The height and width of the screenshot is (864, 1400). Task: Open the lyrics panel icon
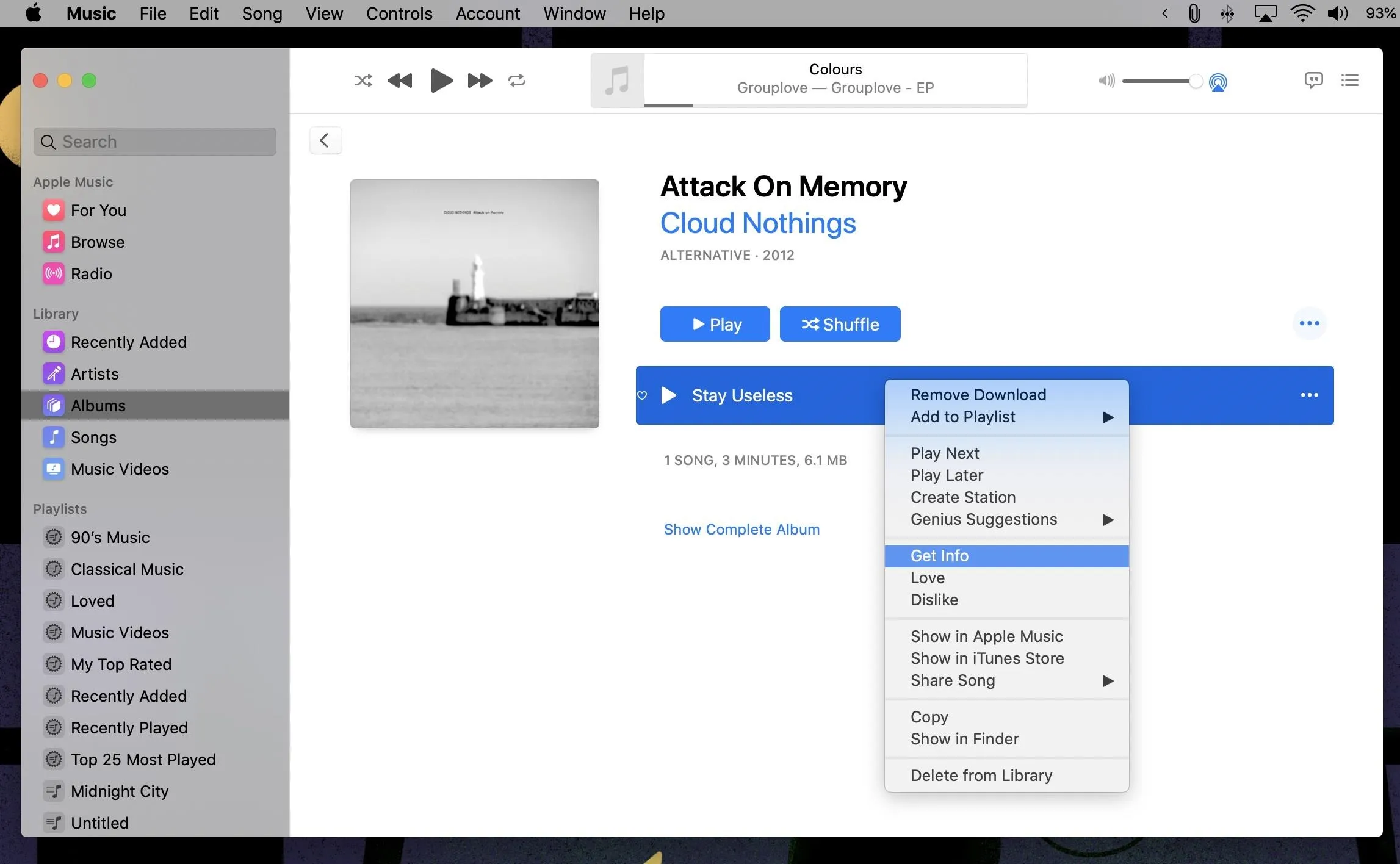coord(1313,80)
